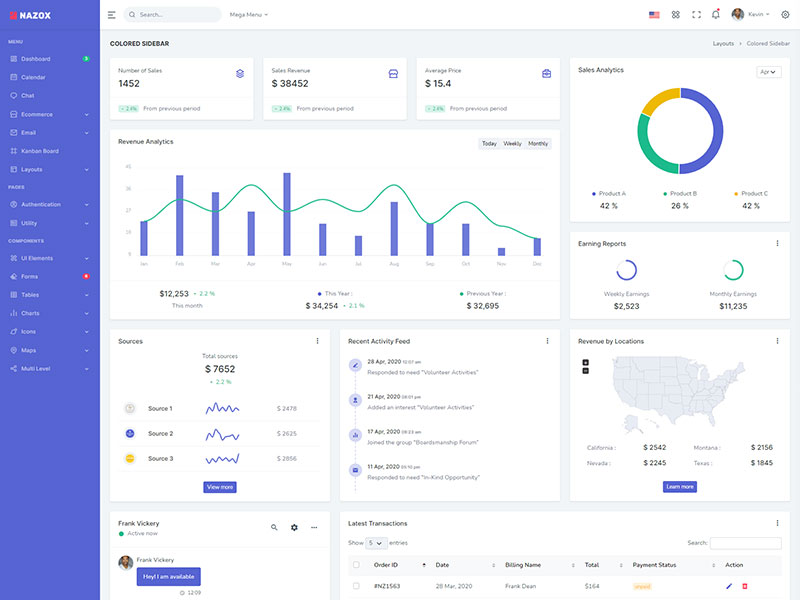Open the Apr month dropdown in Sales Analytics
This screenshot has width=800, height=600.
(766, 71)
